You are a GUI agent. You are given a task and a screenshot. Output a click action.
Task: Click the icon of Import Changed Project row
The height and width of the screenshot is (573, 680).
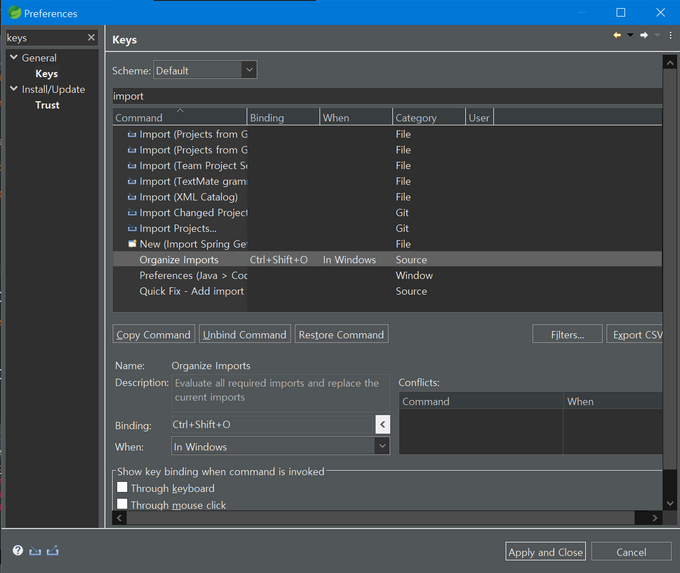pyautogui.click(x=132, y=213)
